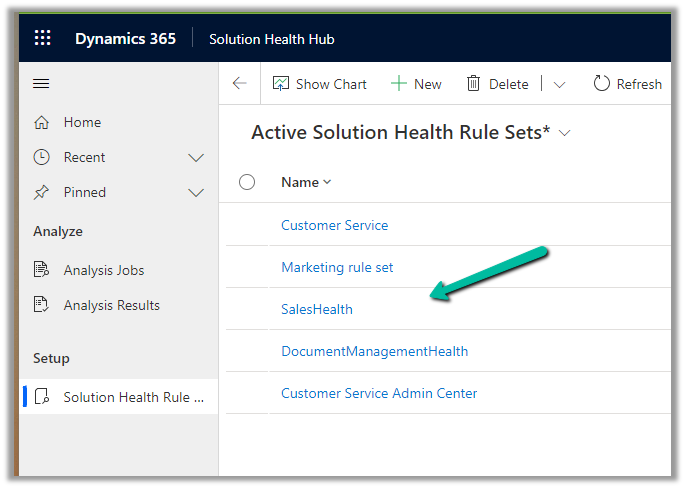This screenshot has width=685, height=488.
Task: Collapse the hamburger navigation menu
Action: (42, 84)
